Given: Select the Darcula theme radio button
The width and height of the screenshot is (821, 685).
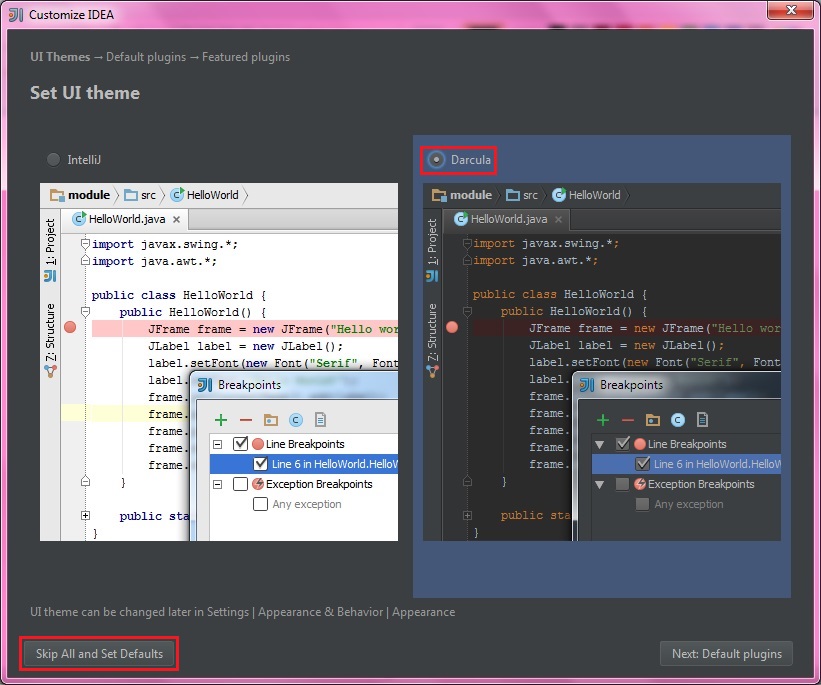Looking at the screenshot, I should tap(436, 160).
